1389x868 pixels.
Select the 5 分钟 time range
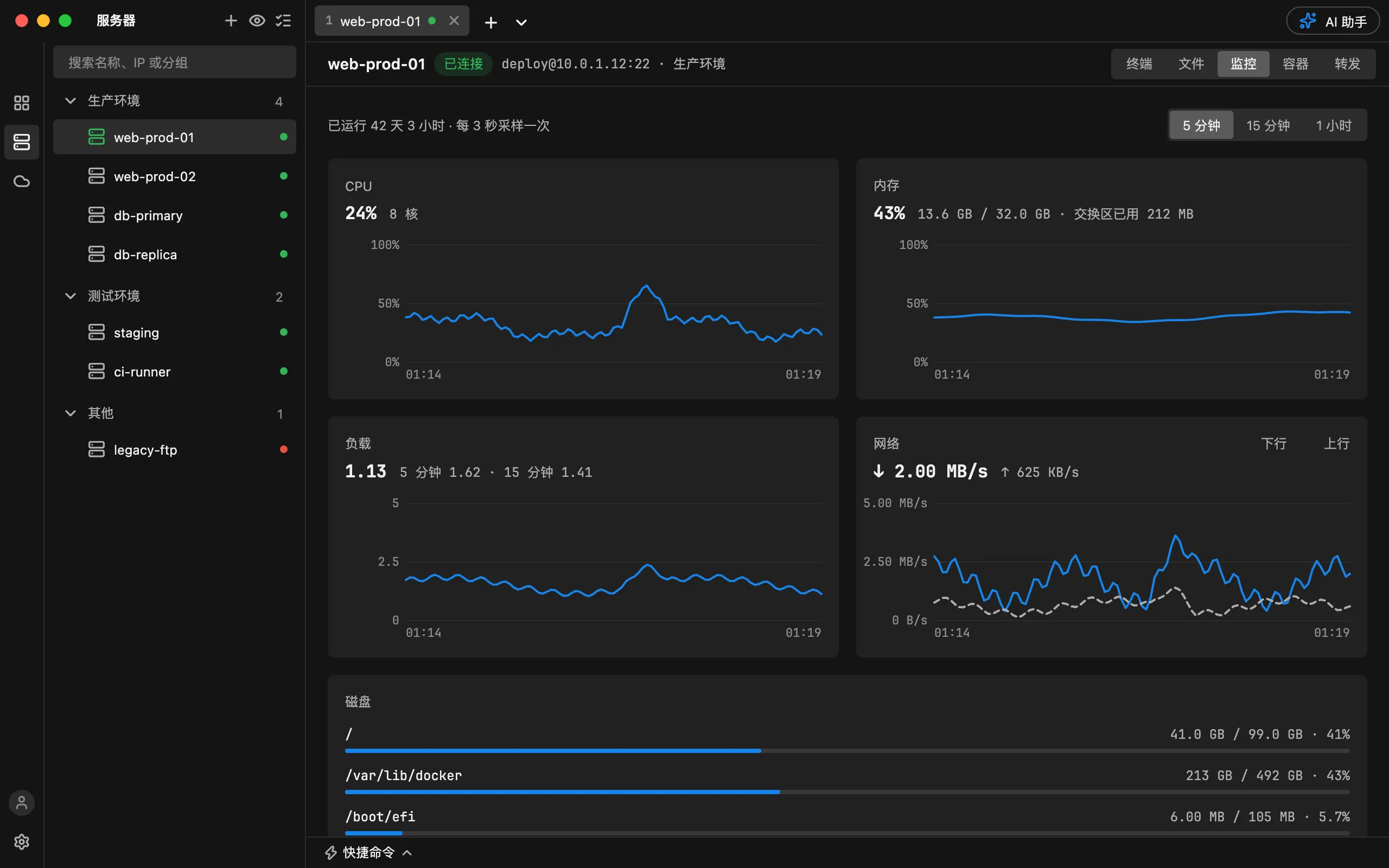coord(1201,125)
